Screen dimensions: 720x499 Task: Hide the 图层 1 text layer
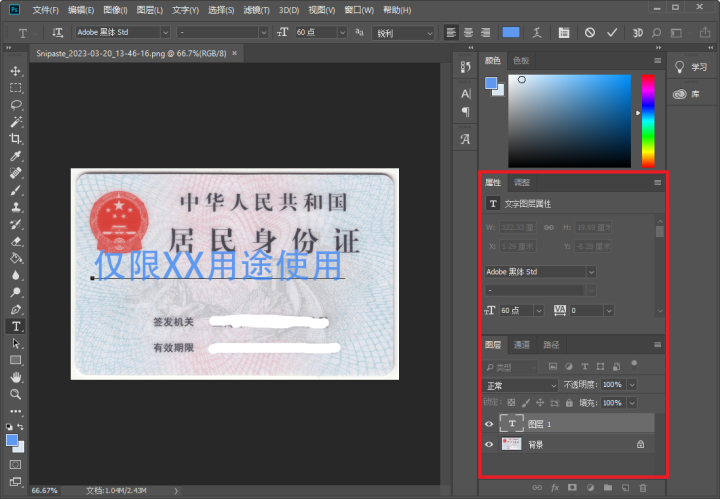[x=489, y=424]
